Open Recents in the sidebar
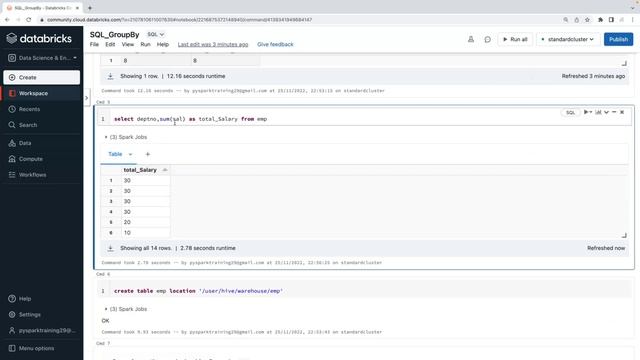 29,109
